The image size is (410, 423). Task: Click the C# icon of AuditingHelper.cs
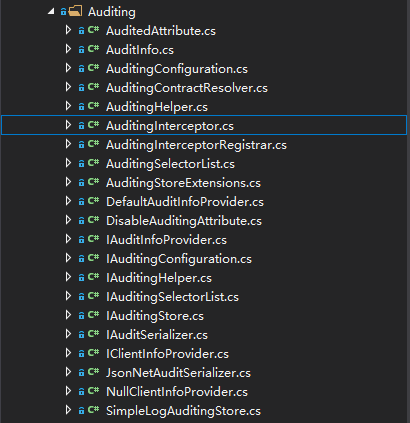(94, 106)
